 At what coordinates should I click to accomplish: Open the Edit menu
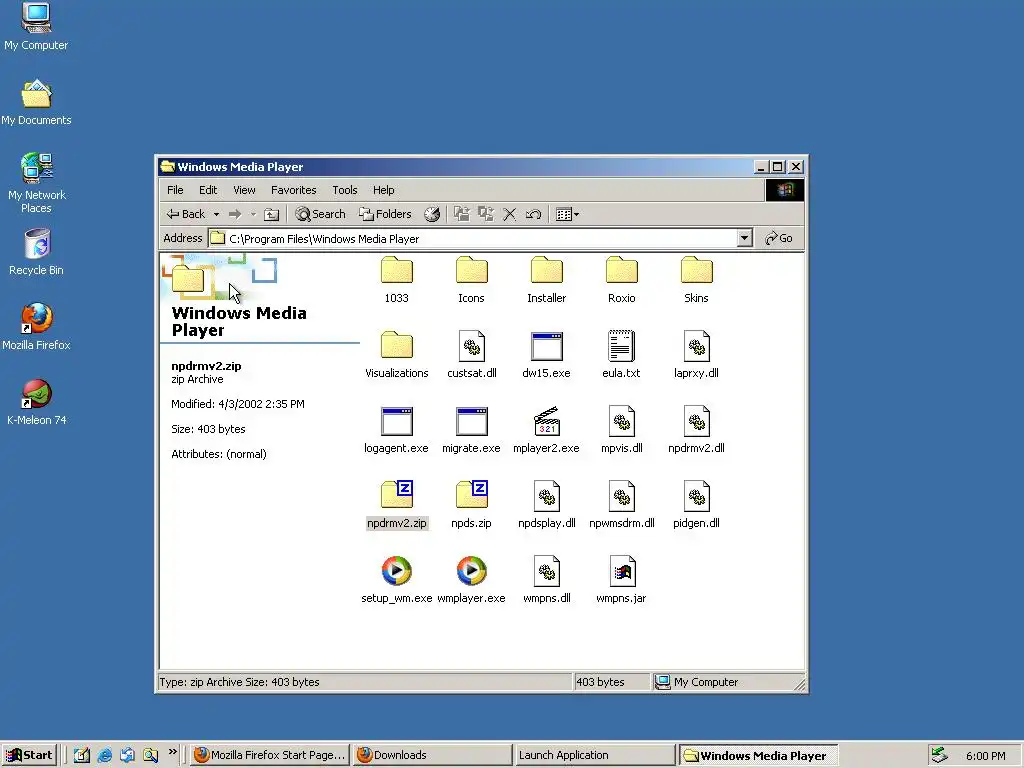coord(208,190)
